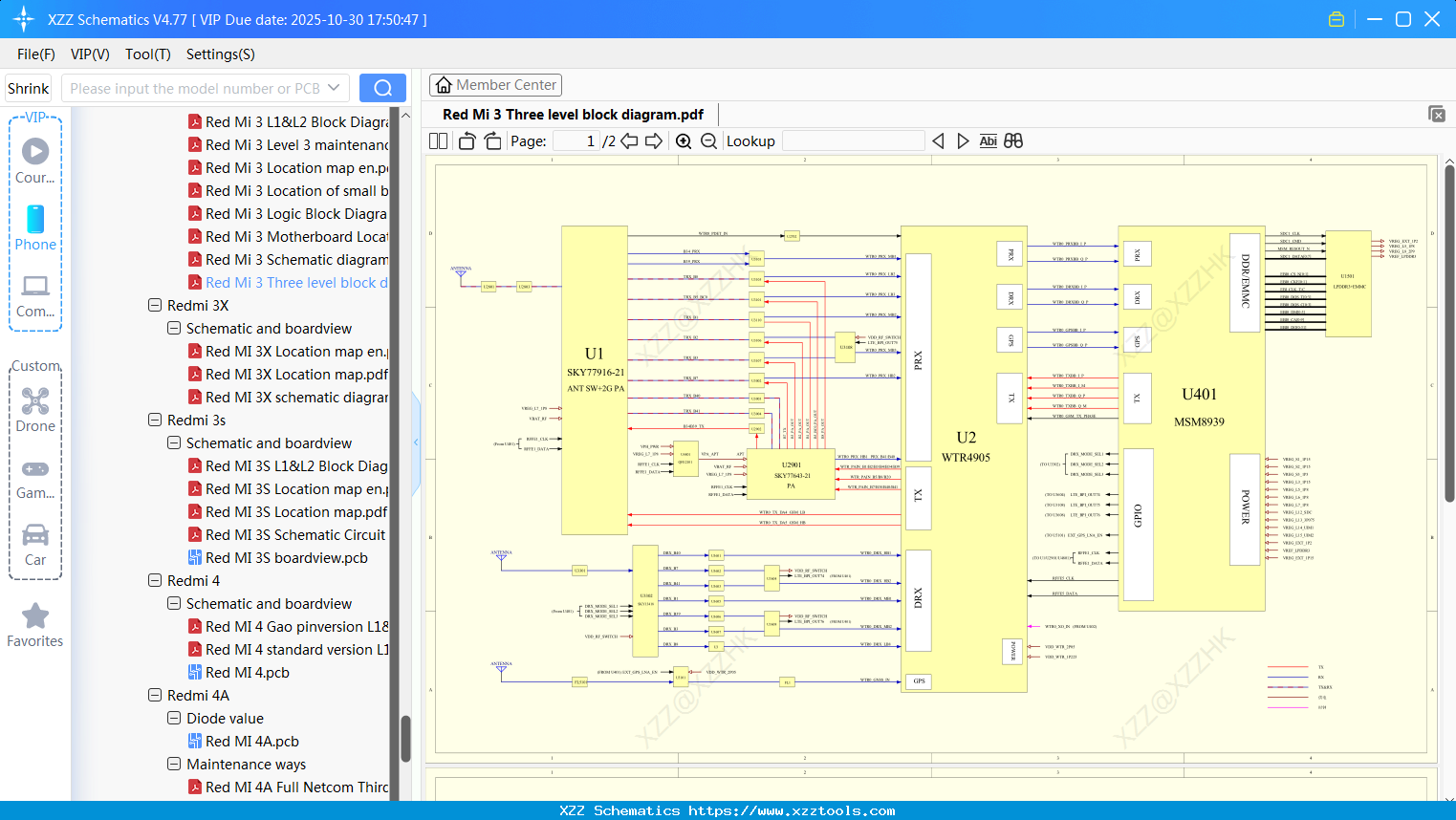Go to the next page of the PDF

click(x=654, y=140)
